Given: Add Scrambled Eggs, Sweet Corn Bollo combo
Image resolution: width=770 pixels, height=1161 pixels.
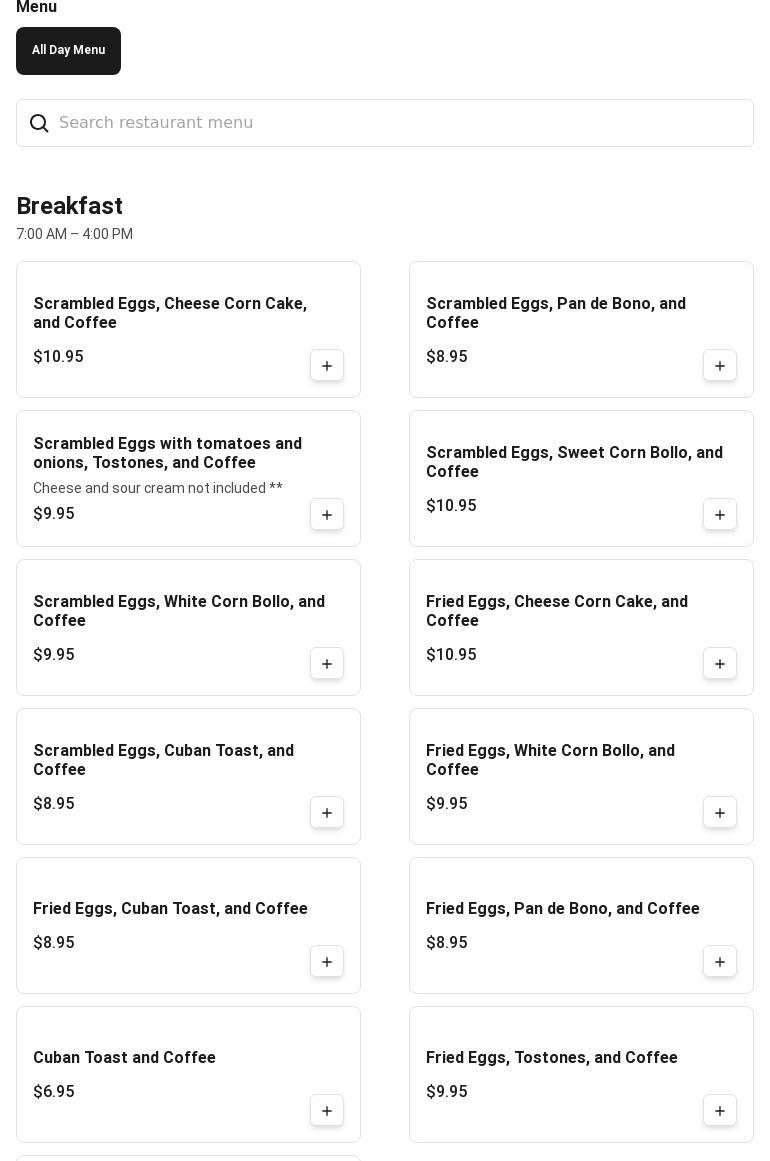Looking at the screenshot, I should [x=720, y=515].
